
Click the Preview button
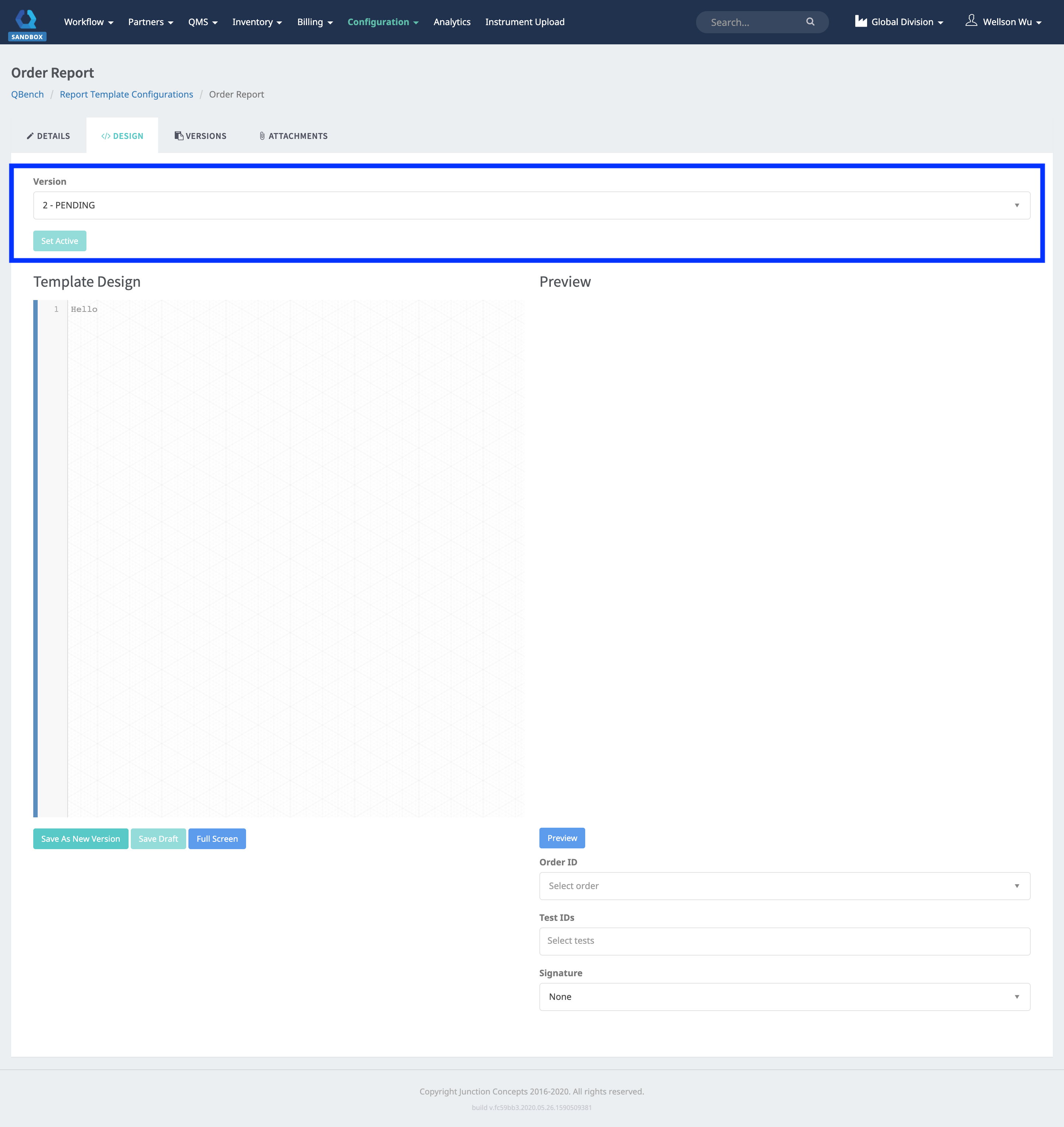click(x=562, y=838)
